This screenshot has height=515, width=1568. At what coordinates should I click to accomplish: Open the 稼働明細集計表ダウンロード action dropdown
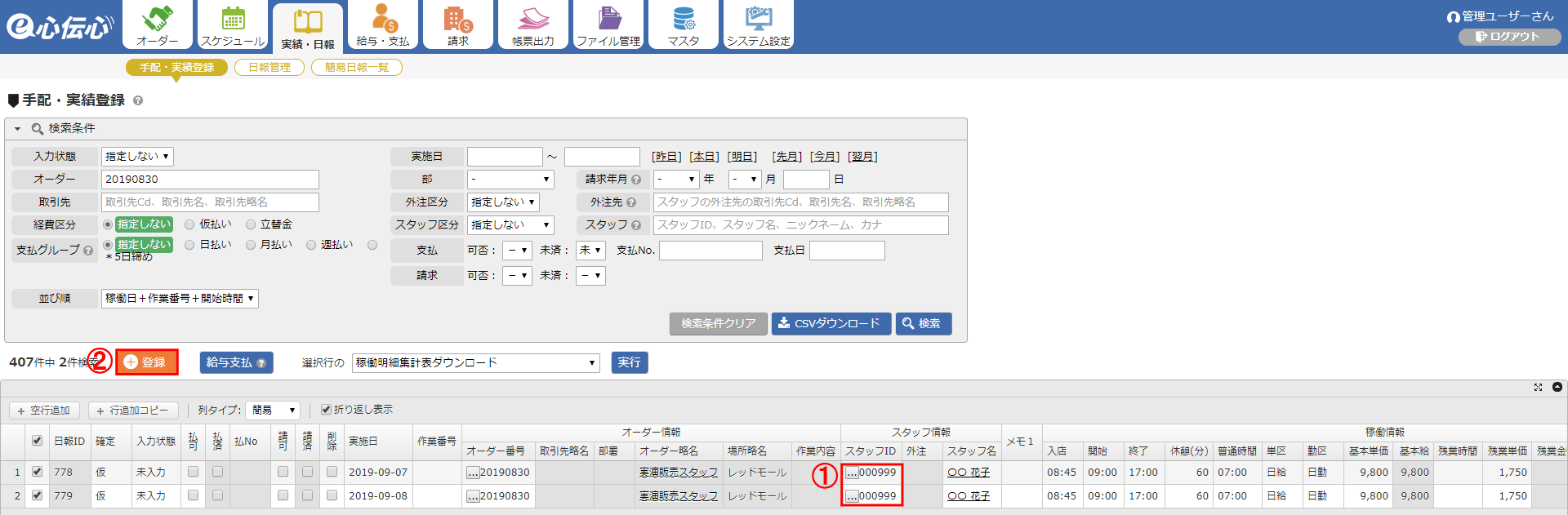[x=476, y=363]
